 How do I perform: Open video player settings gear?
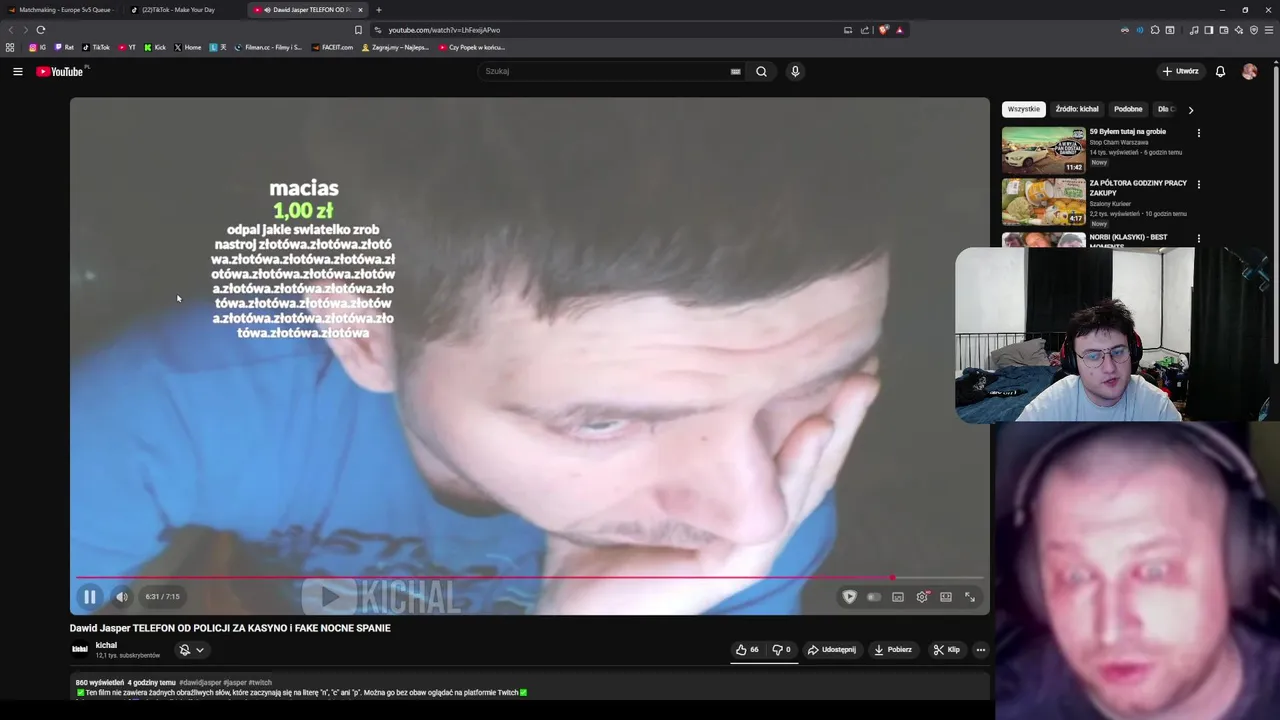click(x=922, y=597)
